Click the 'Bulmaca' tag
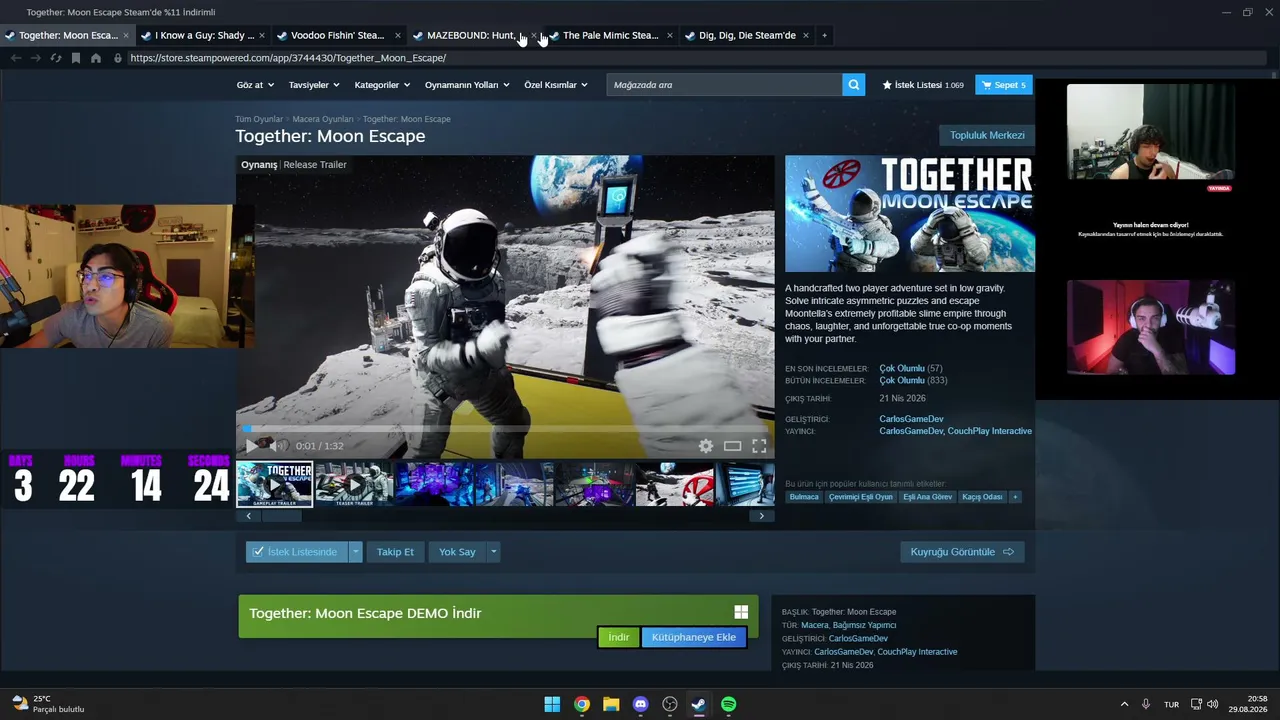The height and width of the screenshot is (720, 1280). [x=804, y=497]
